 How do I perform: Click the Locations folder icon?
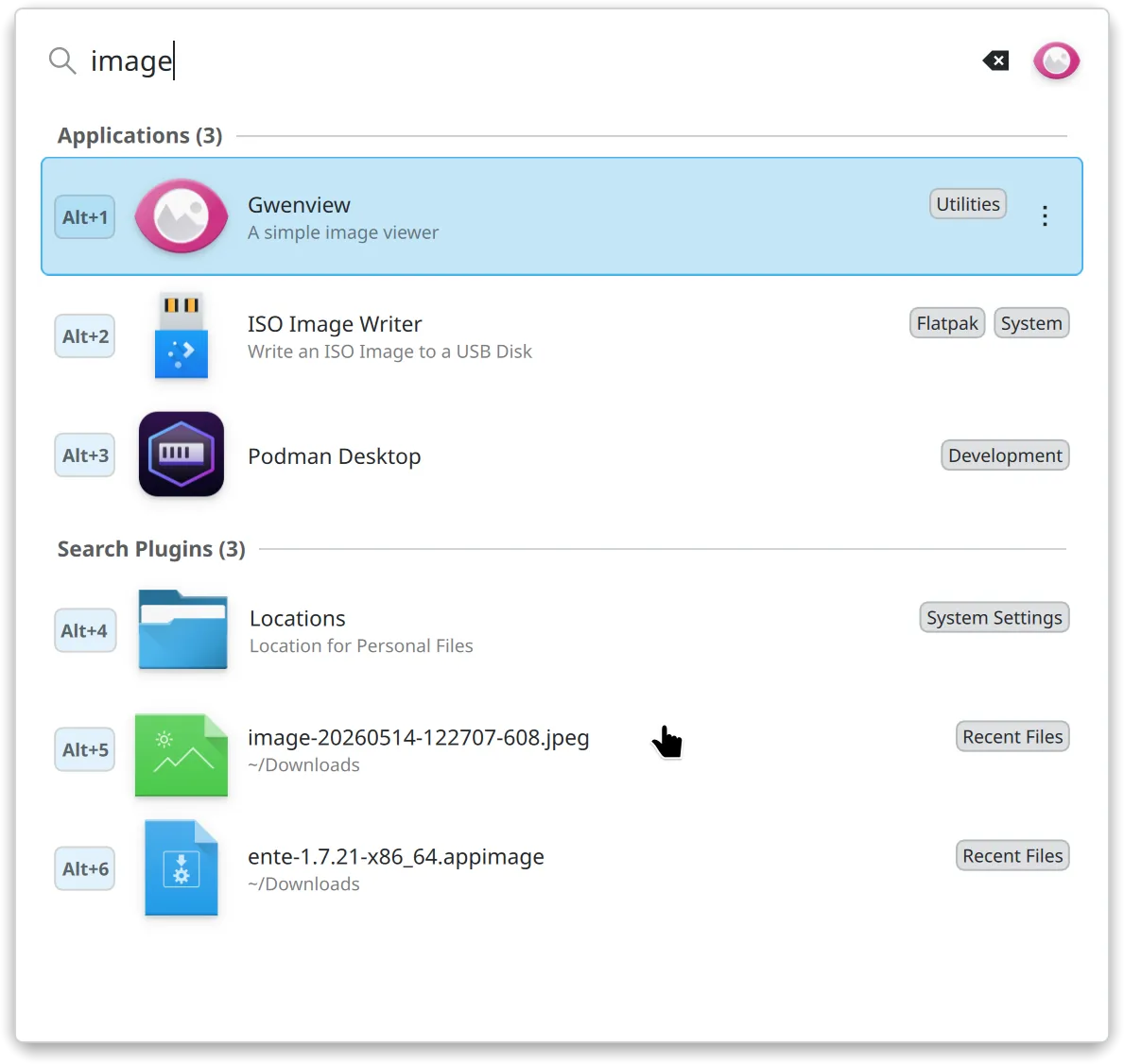[182, 630]
